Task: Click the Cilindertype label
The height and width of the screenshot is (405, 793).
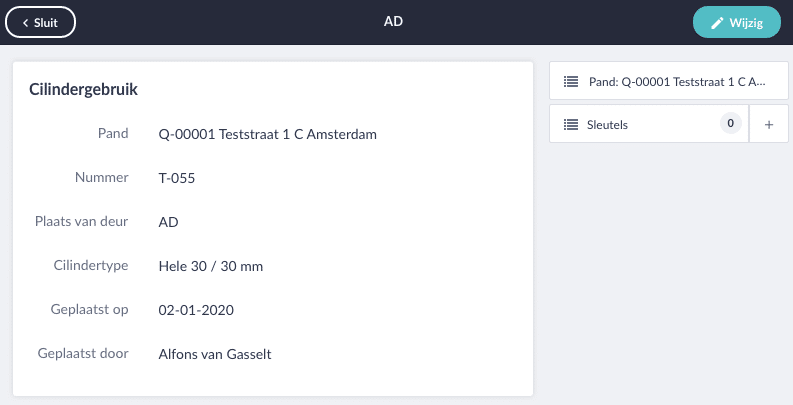Action: [x=91, y=265]
